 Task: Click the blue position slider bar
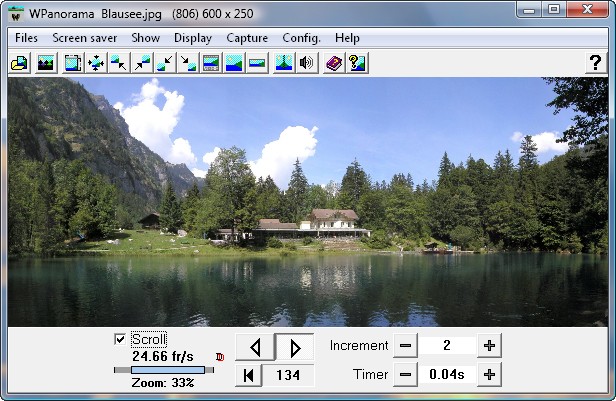coord(168,370)
